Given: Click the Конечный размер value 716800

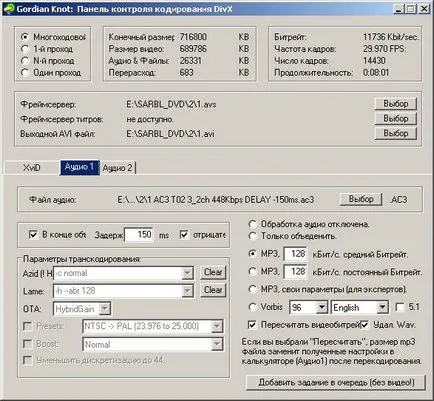Looking at the screenshot, I should [x=193, y=37].
